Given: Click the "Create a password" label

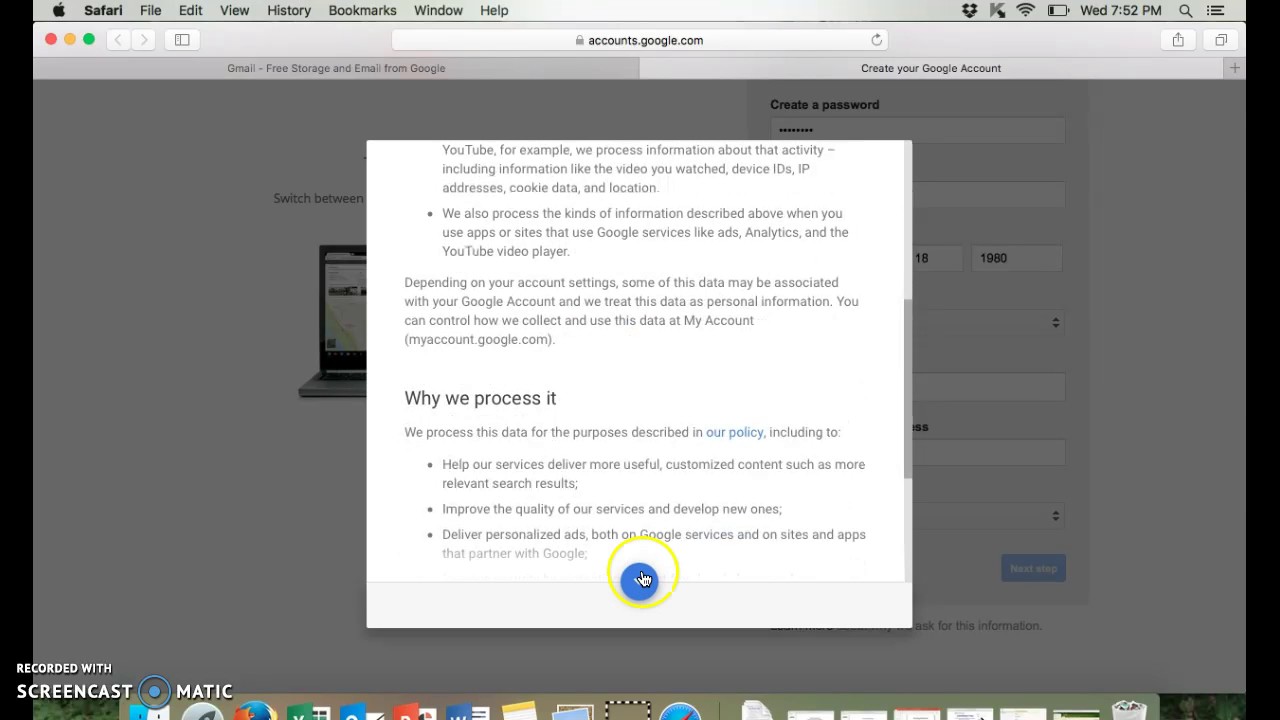Looking at the screenshot, I should click(x=824, y=104).
